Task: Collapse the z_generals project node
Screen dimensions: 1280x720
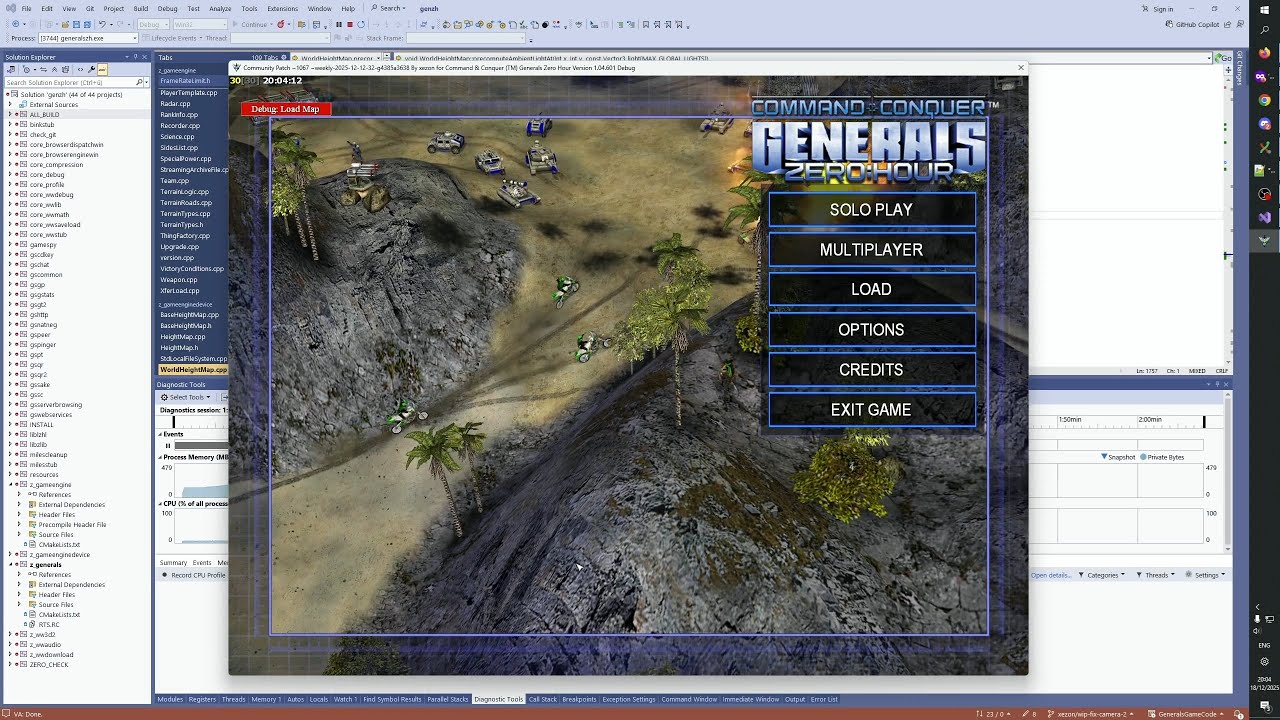Action: [x=10, y=565]
